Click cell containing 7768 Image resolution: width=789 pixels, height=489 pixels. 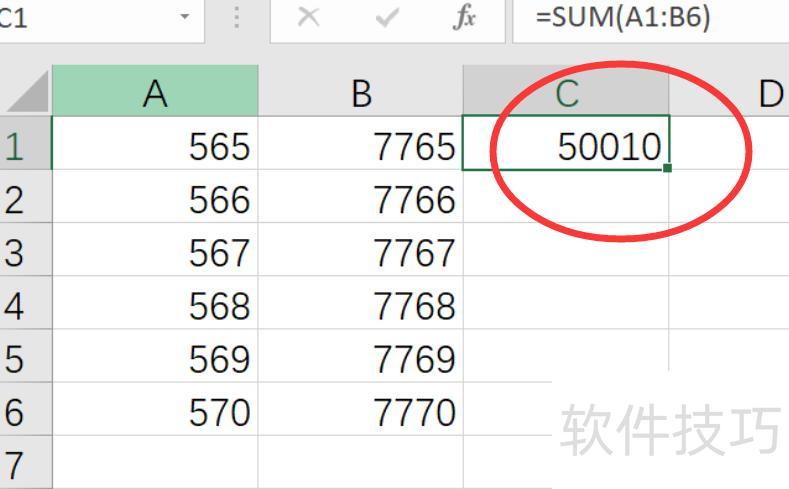pyautogui.click(x=361, y=303)
